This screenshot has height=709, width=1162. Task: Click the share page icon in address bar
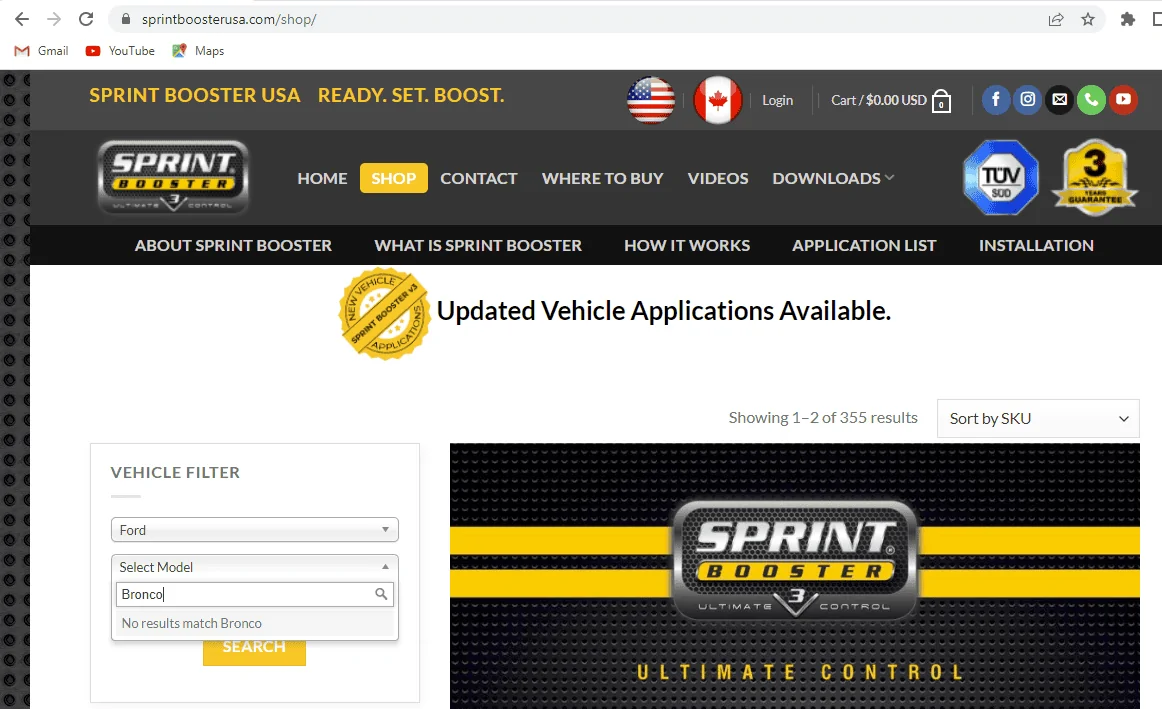click(x=1056, y=19)
